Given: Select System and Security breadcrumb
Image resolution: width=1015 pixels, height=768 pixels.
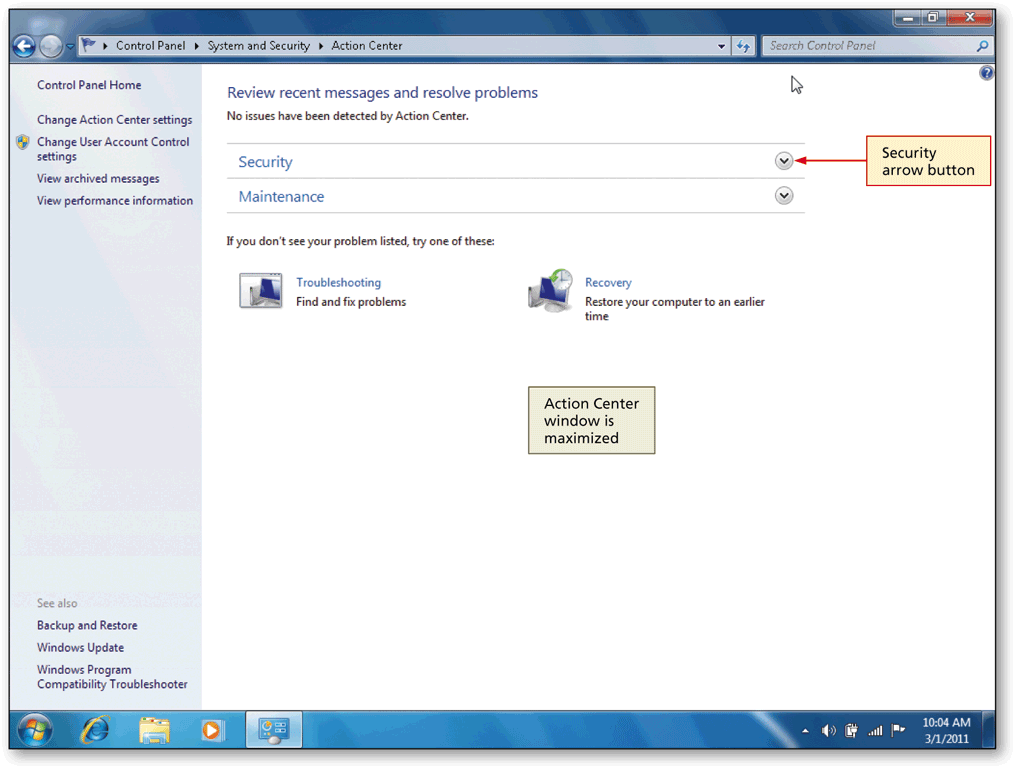Looking at the screenshot, I should tap(258, 46).
